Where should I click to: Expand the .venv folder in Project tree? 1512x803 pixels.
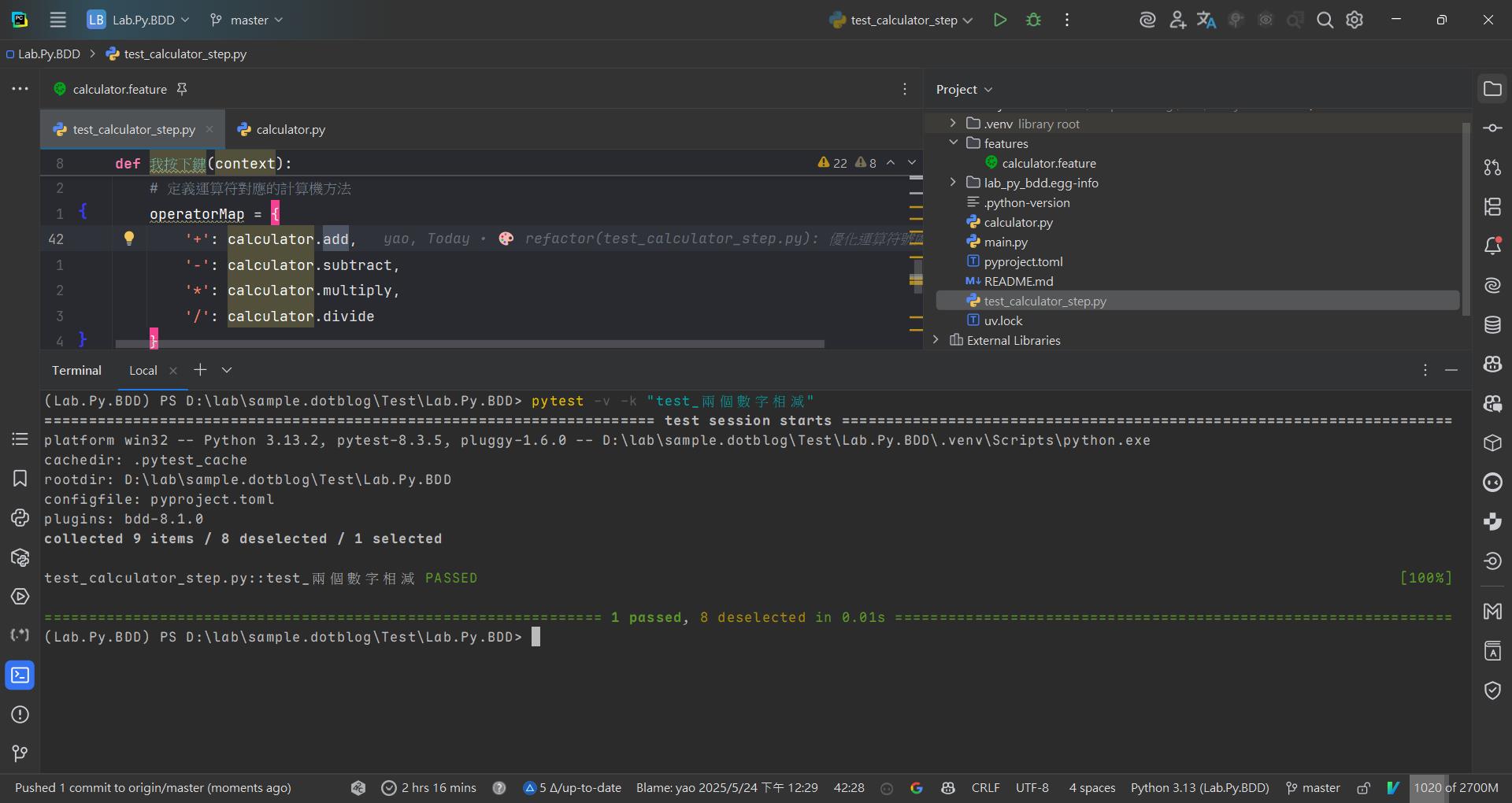[953, 124]
